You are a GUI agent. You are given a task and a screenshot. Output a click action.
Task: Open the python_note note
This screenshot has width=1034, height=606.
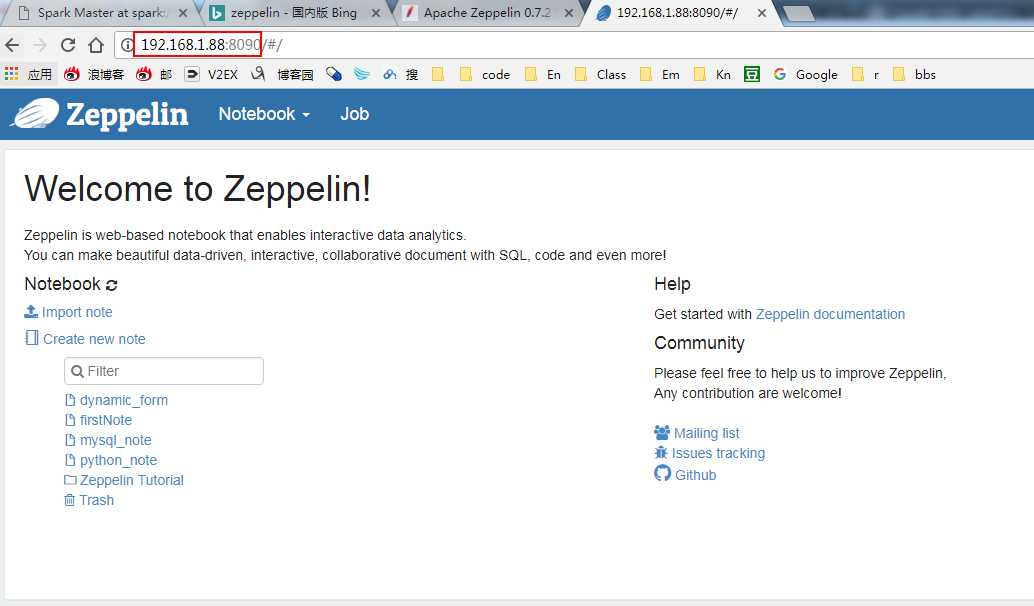click(x=111, y=460)
